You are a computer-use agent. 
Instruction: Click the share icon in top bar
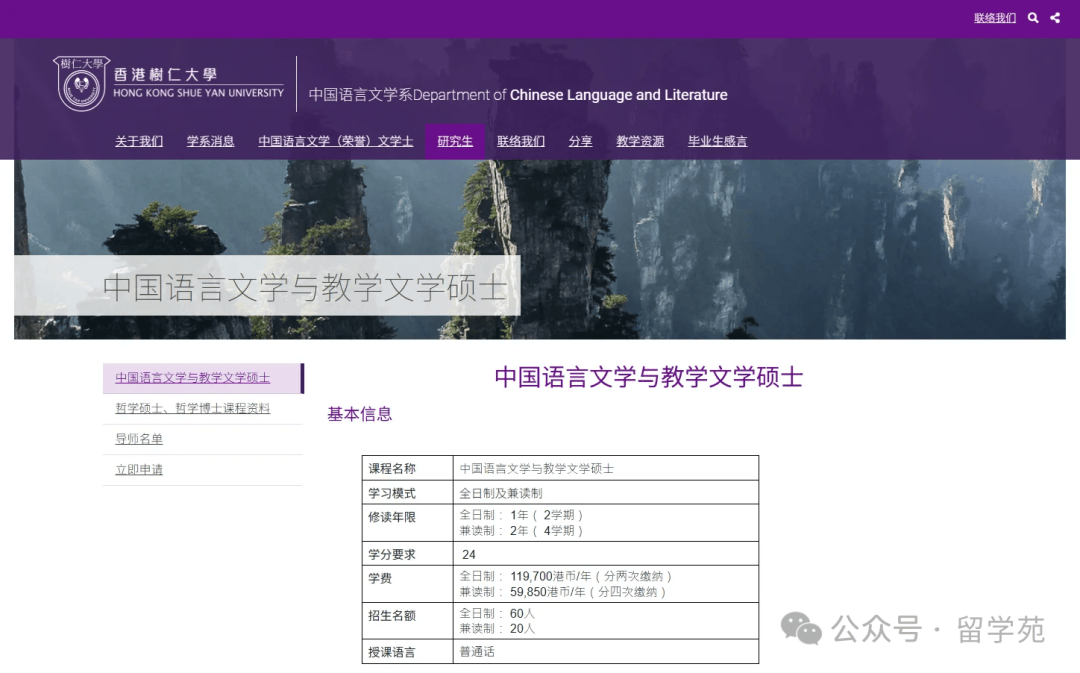(1055, 18)
